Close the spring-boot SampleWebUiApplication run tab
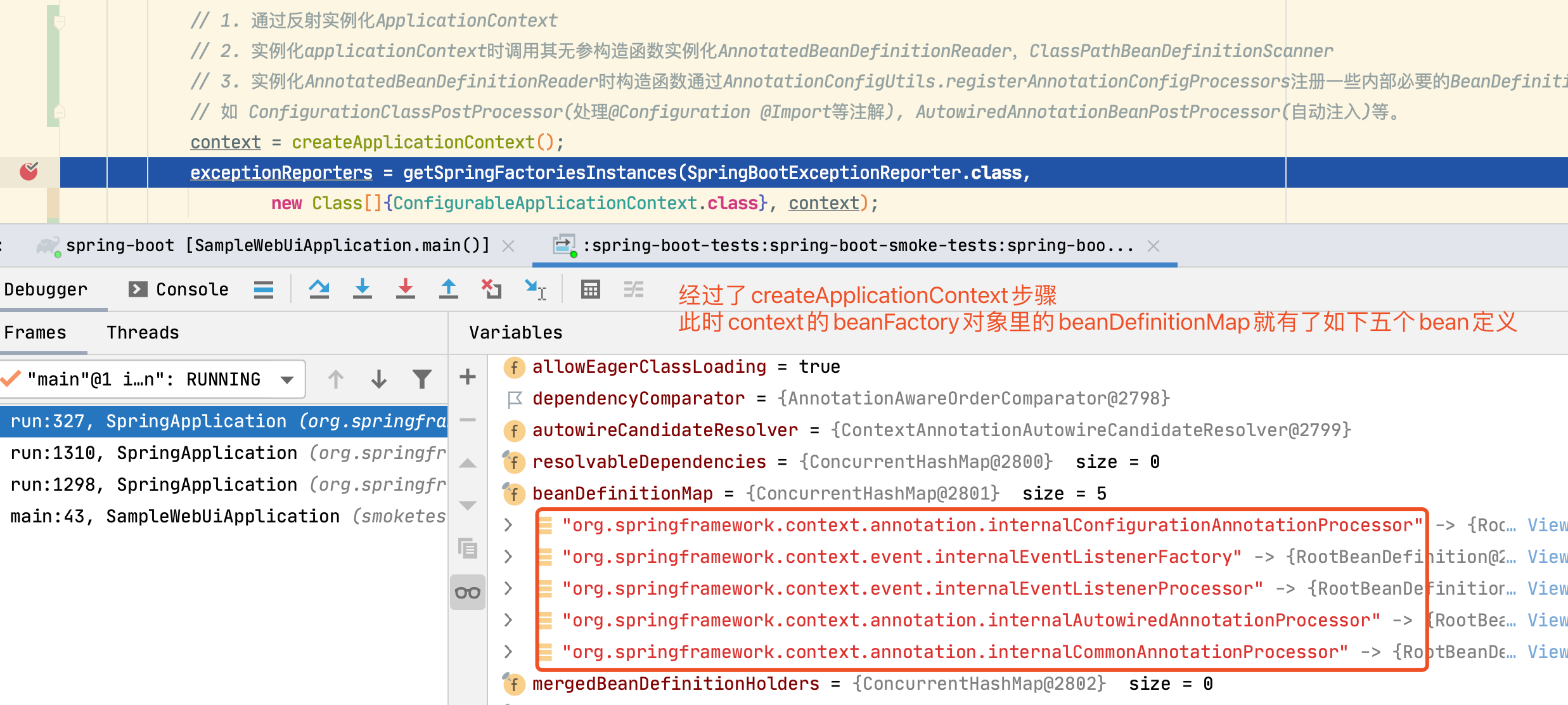The width and height of the screenshot is (1568, 705). (x=508, y=246)
